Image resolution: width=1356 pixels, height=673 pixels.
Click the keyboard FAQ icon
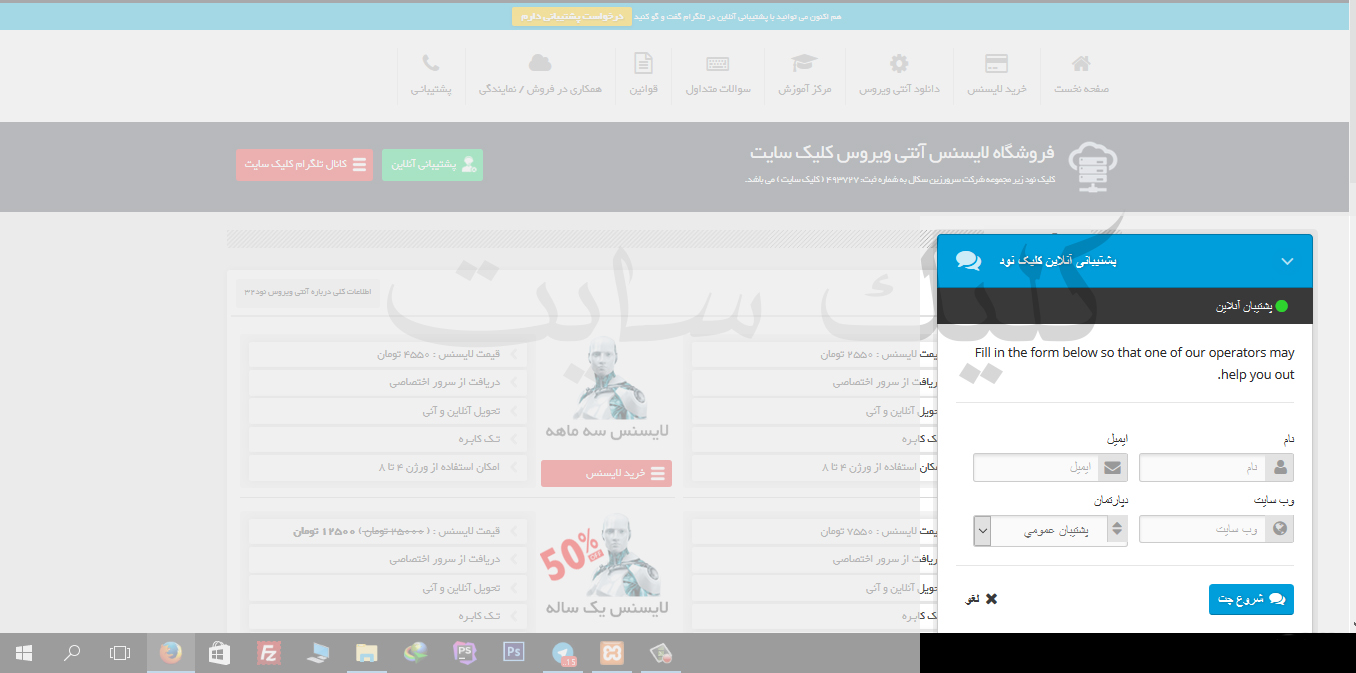click(x=717, y=64)
